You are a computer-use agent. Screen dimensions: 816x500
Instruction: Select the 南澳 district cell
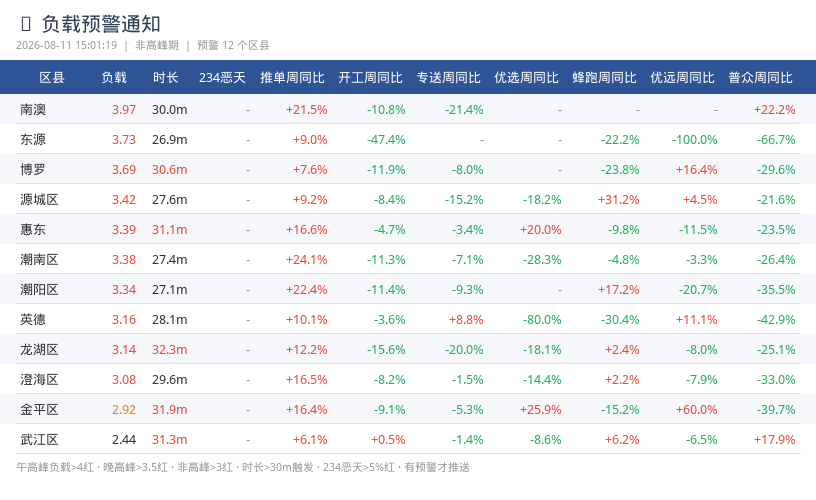33,110
